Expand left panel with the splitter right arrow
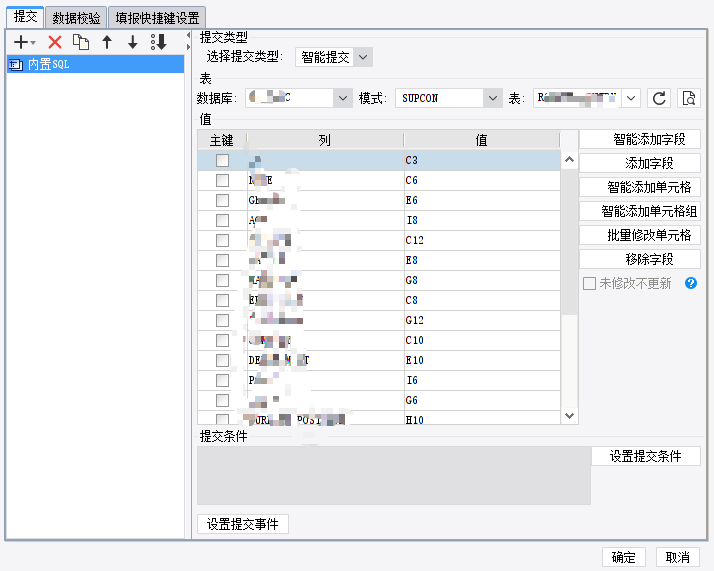Image resolution: width=714 pixels, height=571 pixels. pos(188,47)
